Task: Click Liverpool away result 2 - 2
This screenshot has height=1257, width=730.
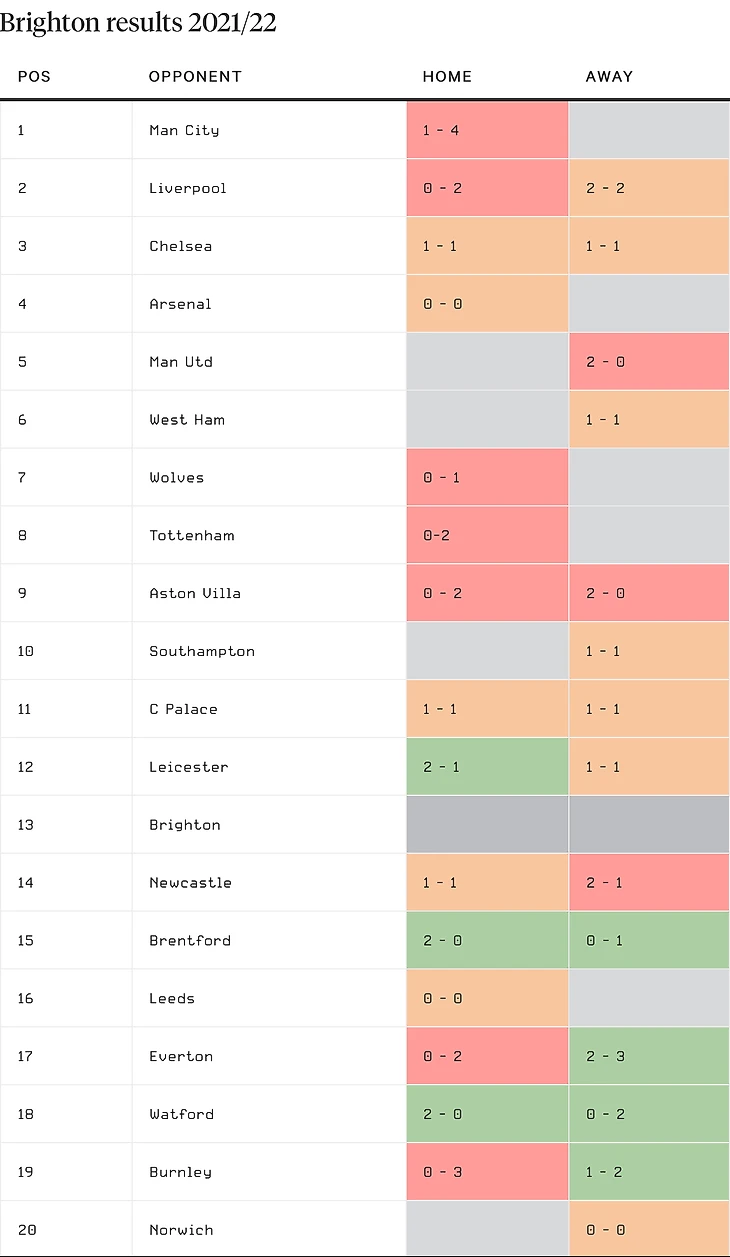Action: coord(605,188)
